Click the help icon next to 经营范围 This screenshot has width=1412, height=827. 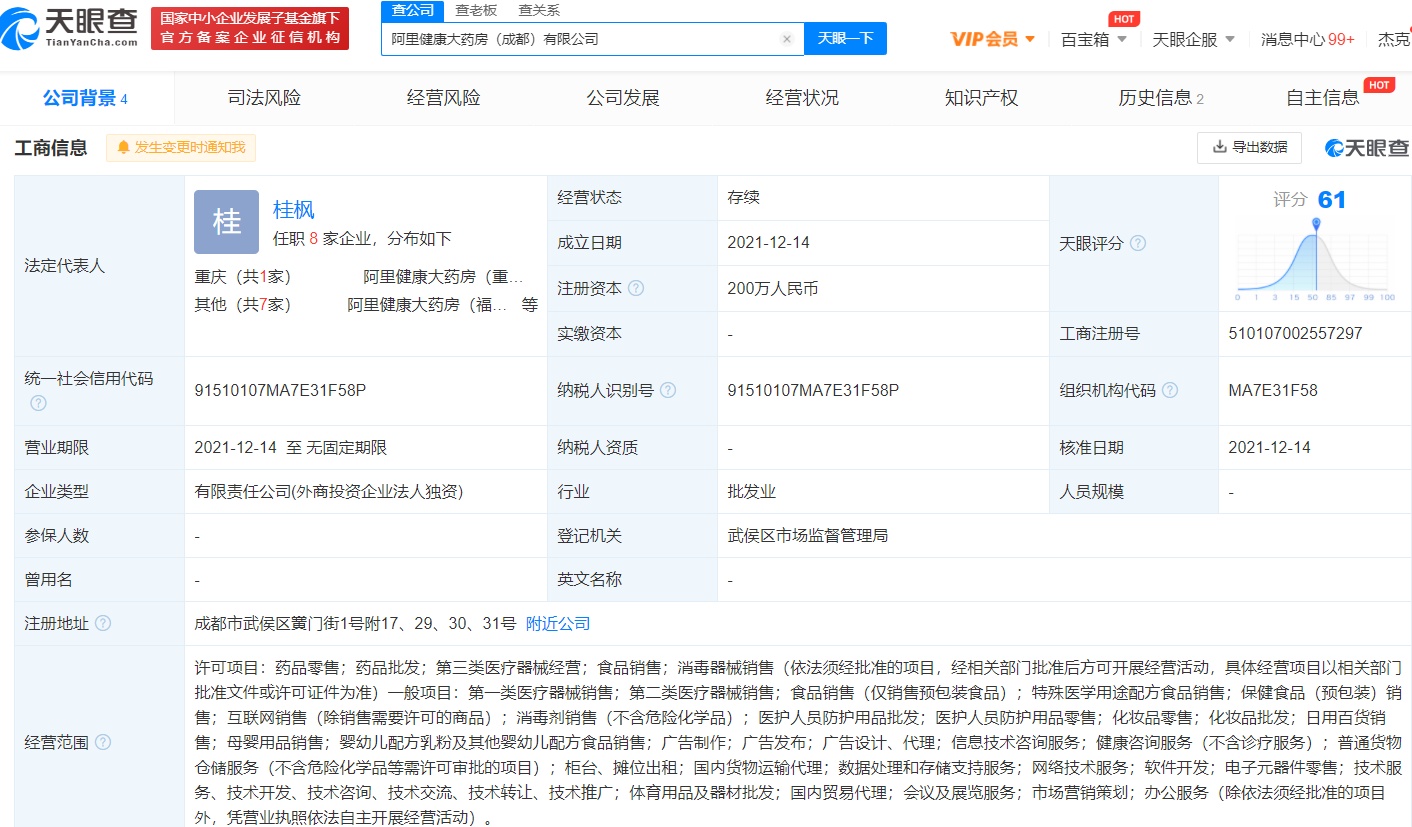(102, 742)
